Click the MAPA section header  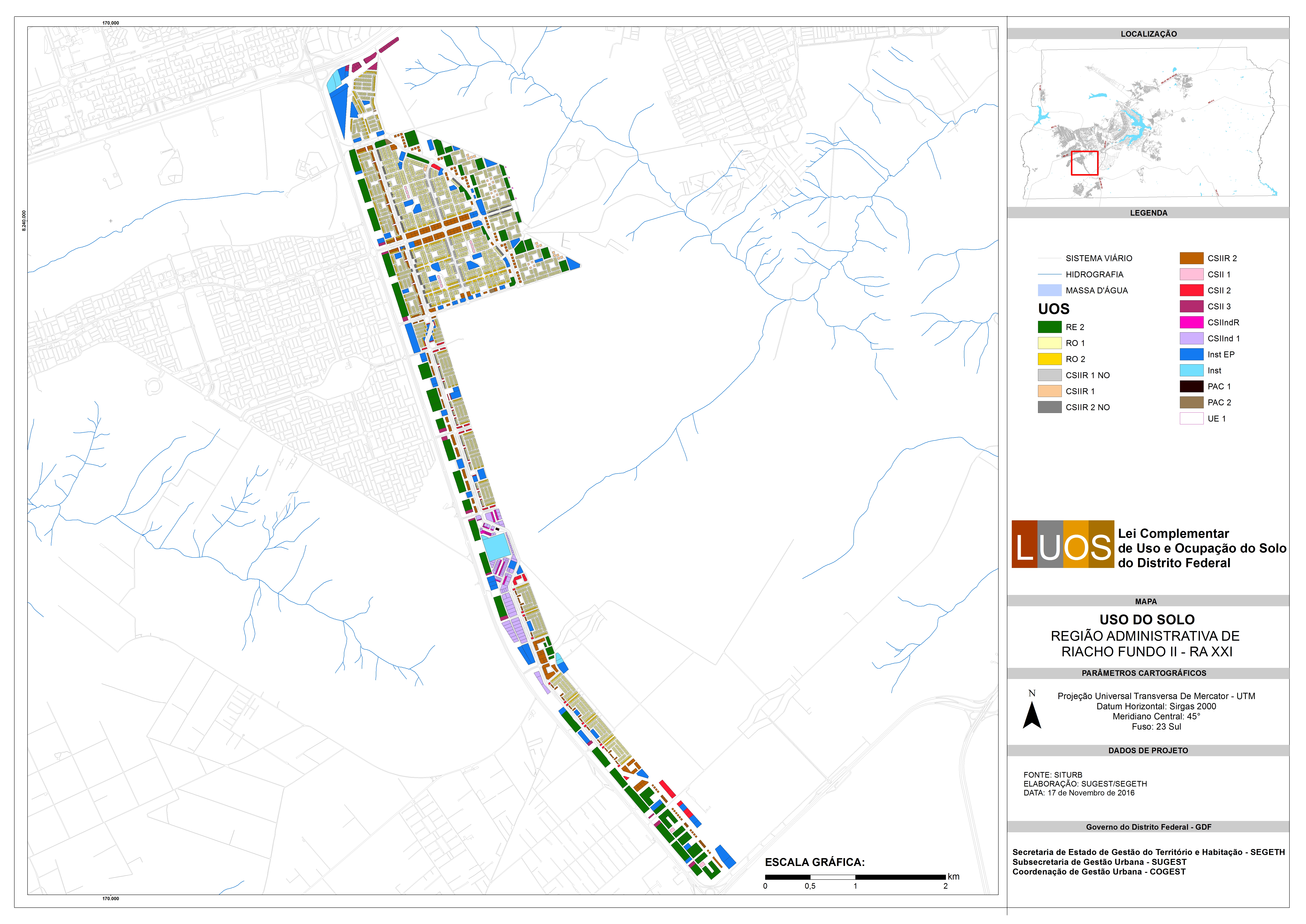tap(1148, 601)
